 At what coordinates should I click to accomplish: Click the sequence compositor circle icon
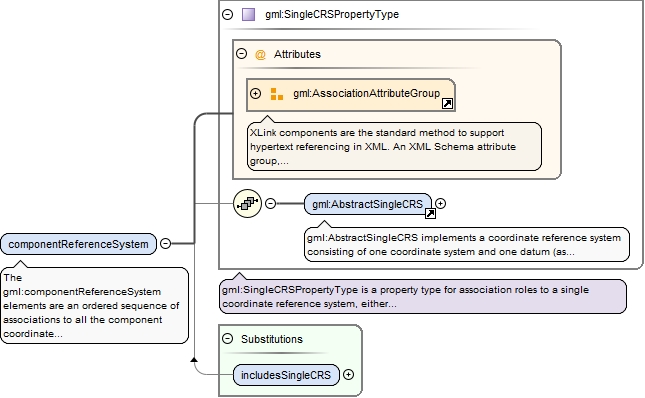pyautogui.click(x=247, y=203)
